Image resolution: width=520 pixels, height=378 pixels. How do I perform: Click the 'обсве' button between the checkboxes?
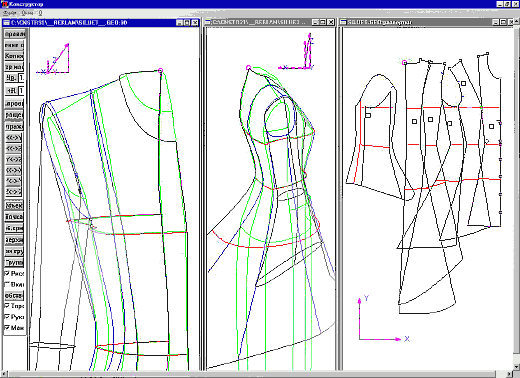14,296
